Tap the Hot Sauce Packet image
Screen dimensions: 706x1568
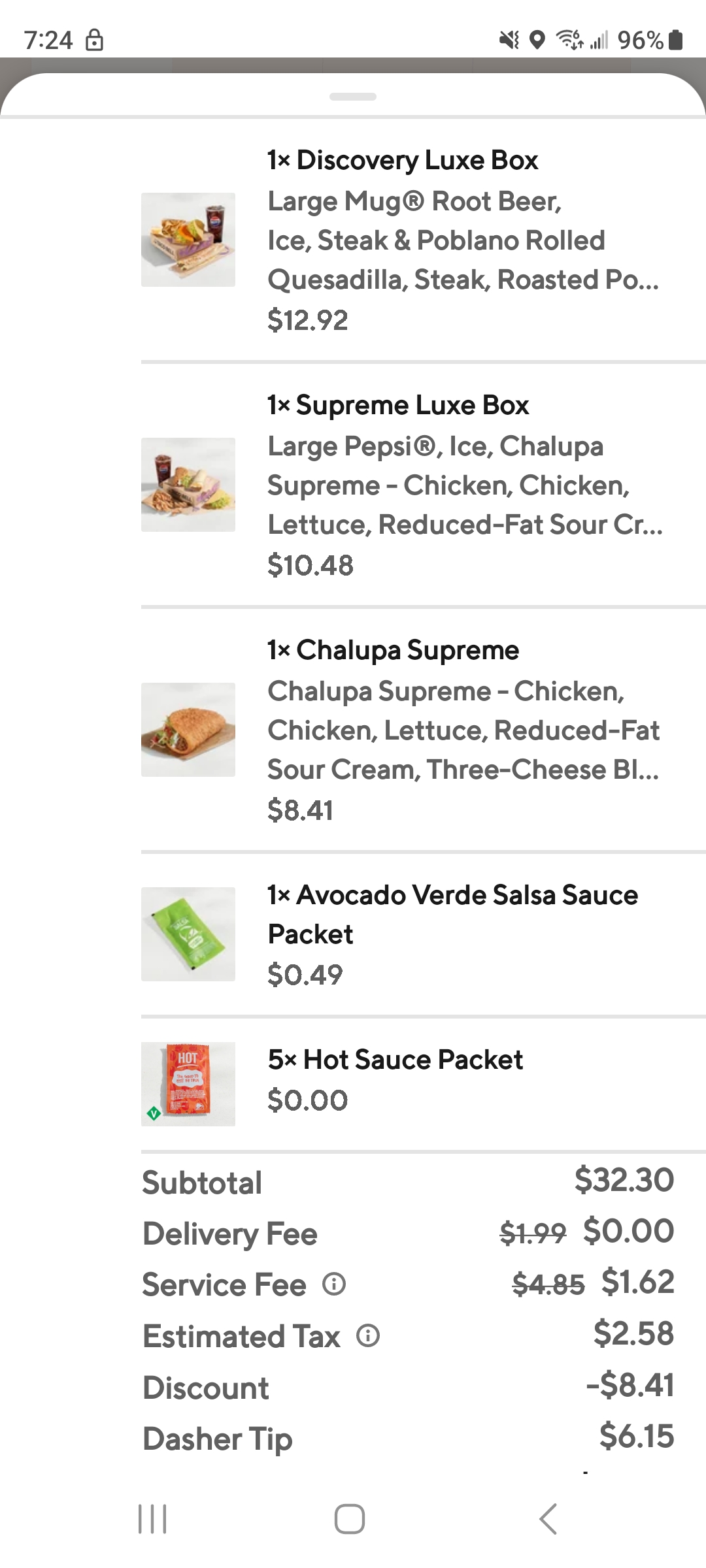pyautogui.click(x=188, y=1084)
